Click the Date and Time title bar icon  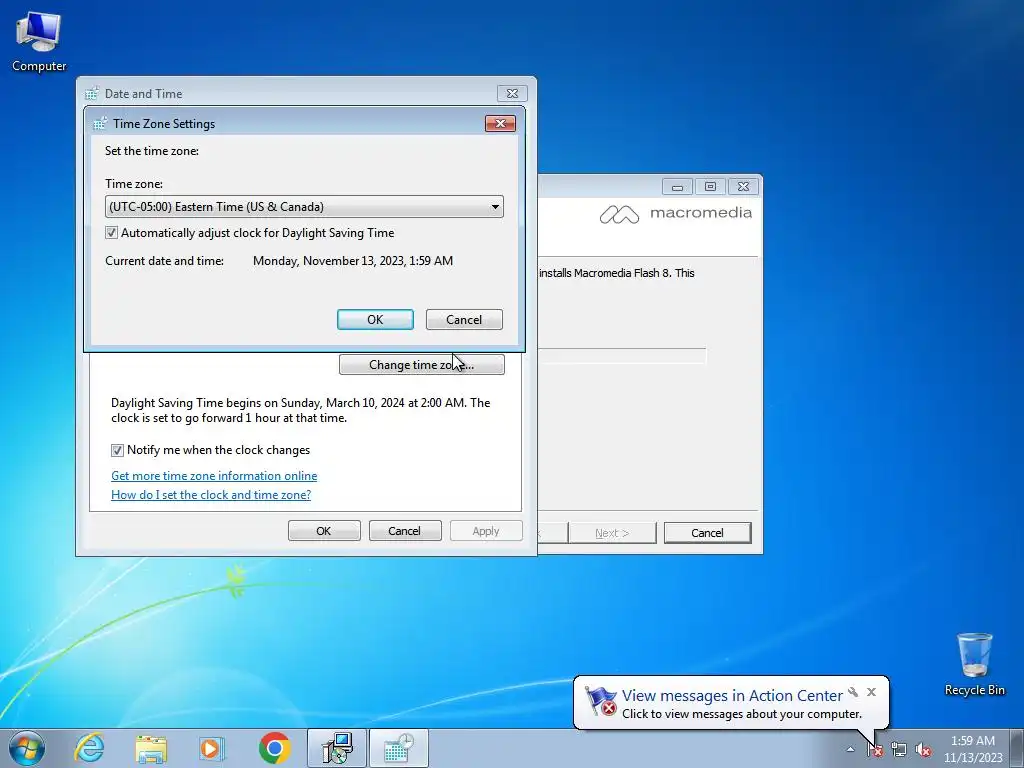click(x=92, y=93)
